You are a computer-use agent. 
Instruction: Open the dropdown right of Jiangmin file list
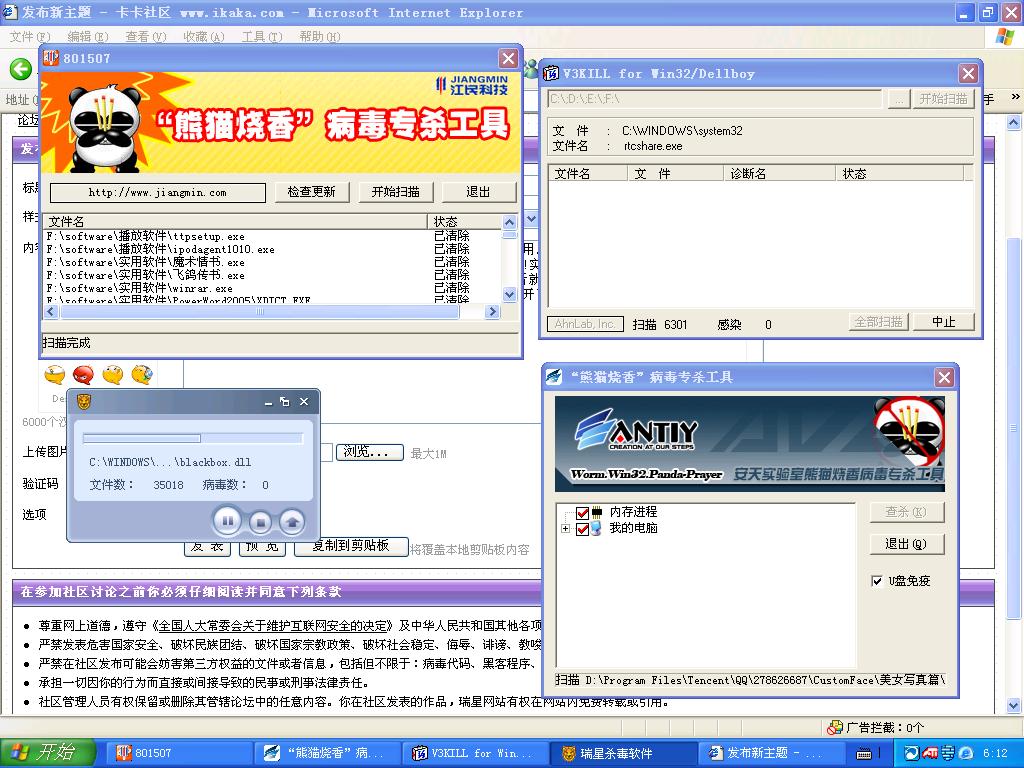[531, 219]
